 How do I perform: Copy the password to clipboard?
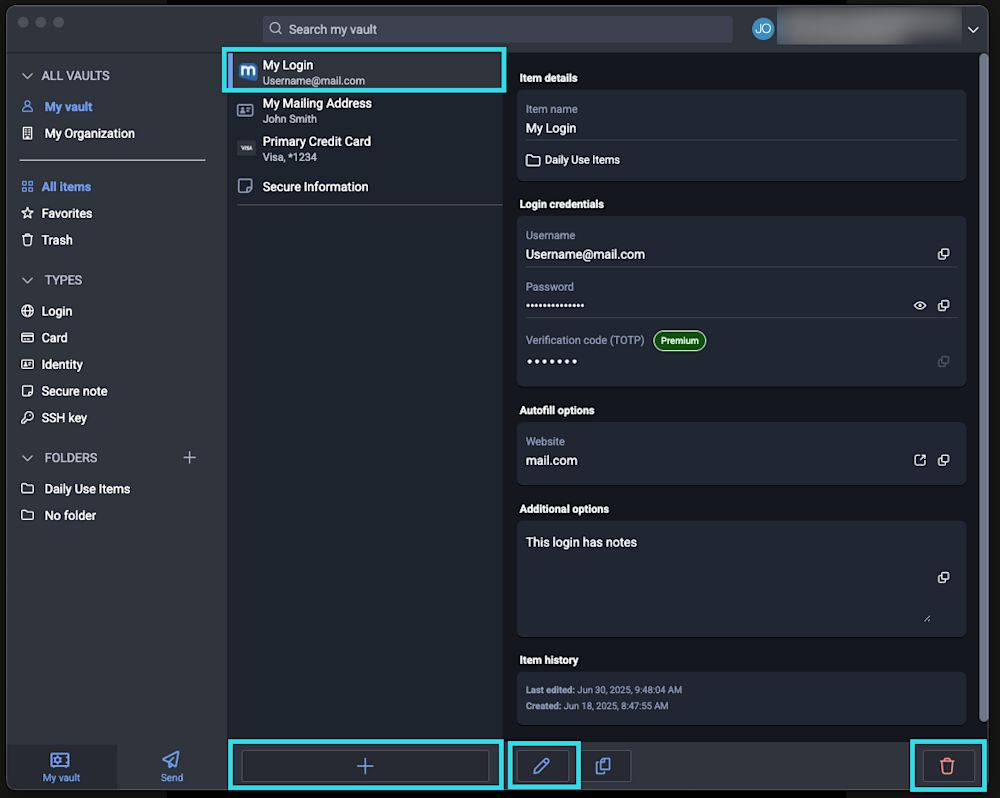[x=943, y=306]
